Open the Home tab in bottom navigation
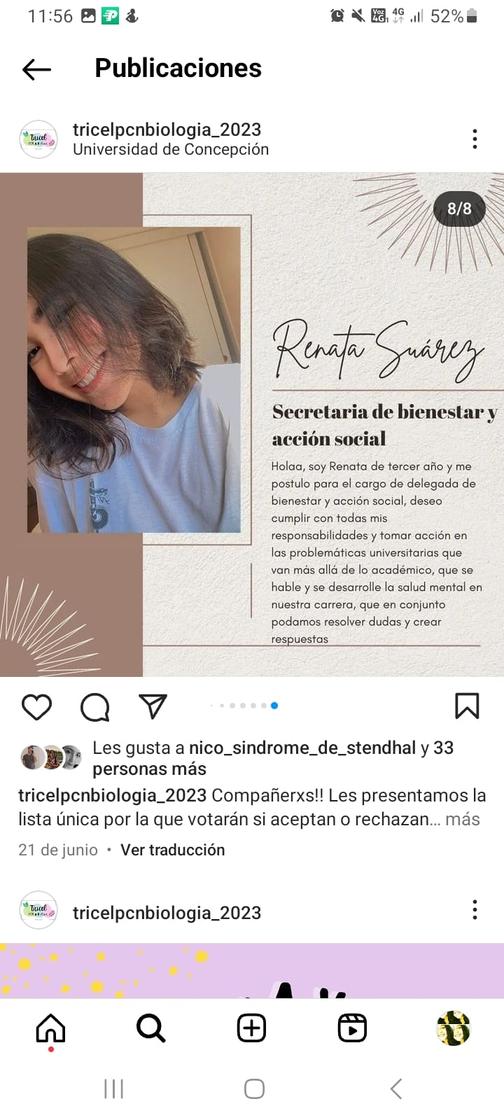Screen dimensions: 504x1120 coord(51,1029)
